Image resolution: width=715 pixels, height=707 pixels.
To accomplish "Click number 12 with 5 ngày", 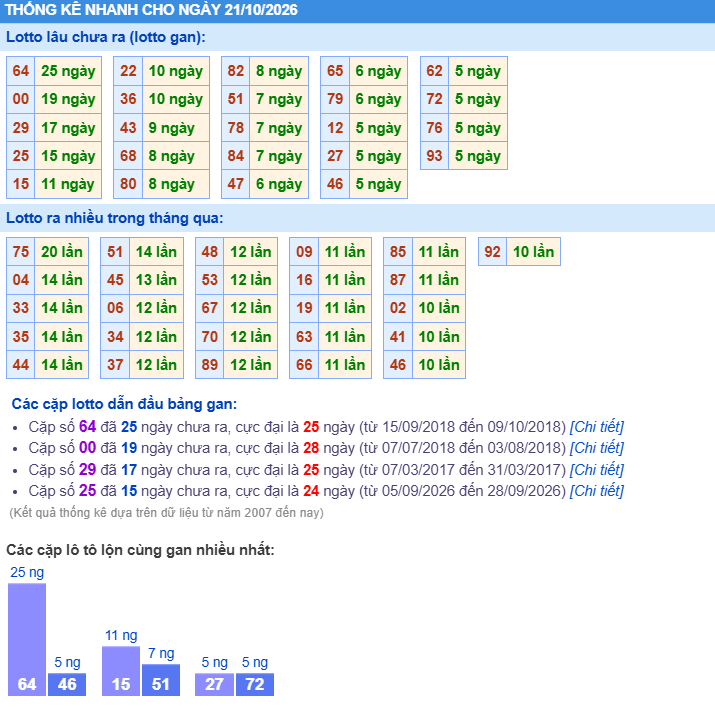I will (335, 128).
